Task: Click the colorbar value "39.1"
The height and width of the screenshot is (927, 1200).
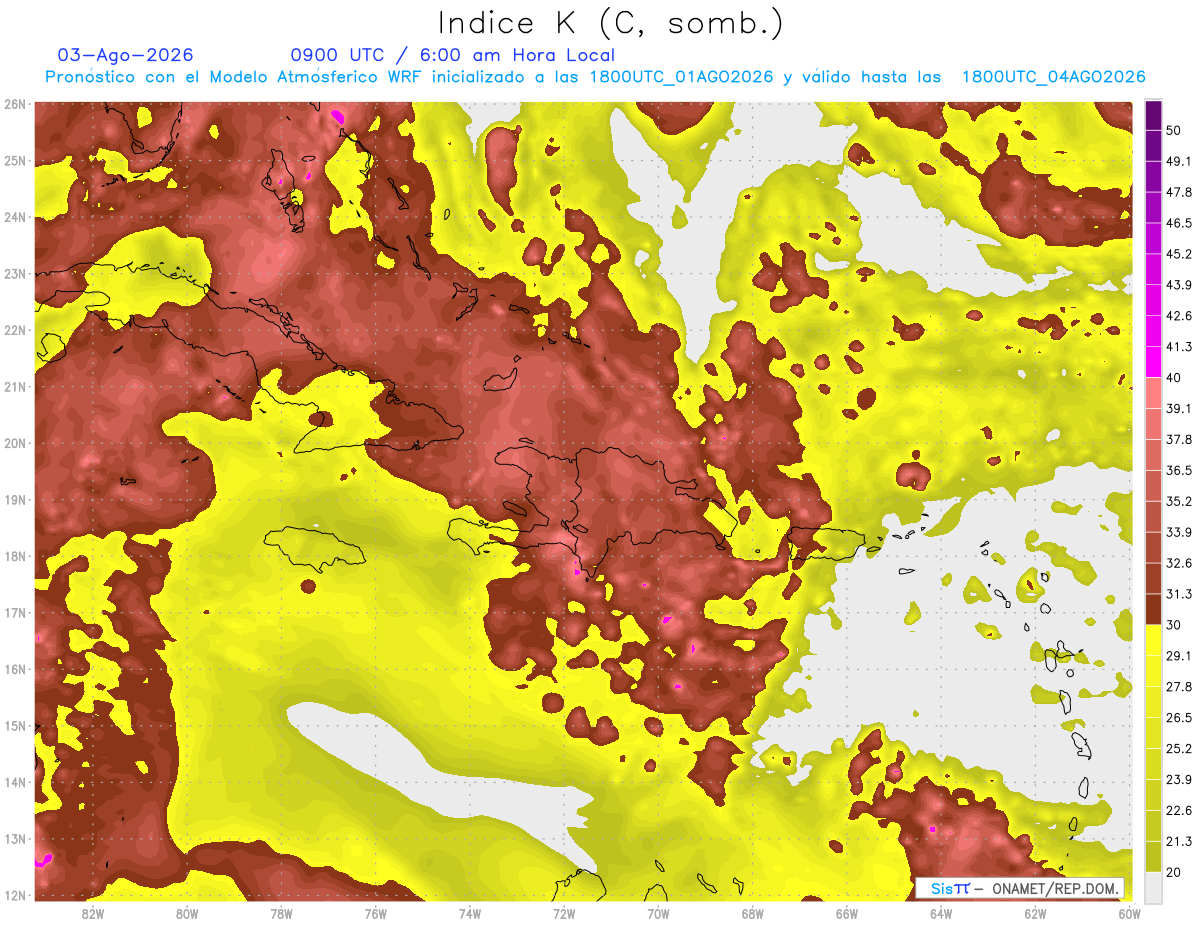Action: 1179,408
